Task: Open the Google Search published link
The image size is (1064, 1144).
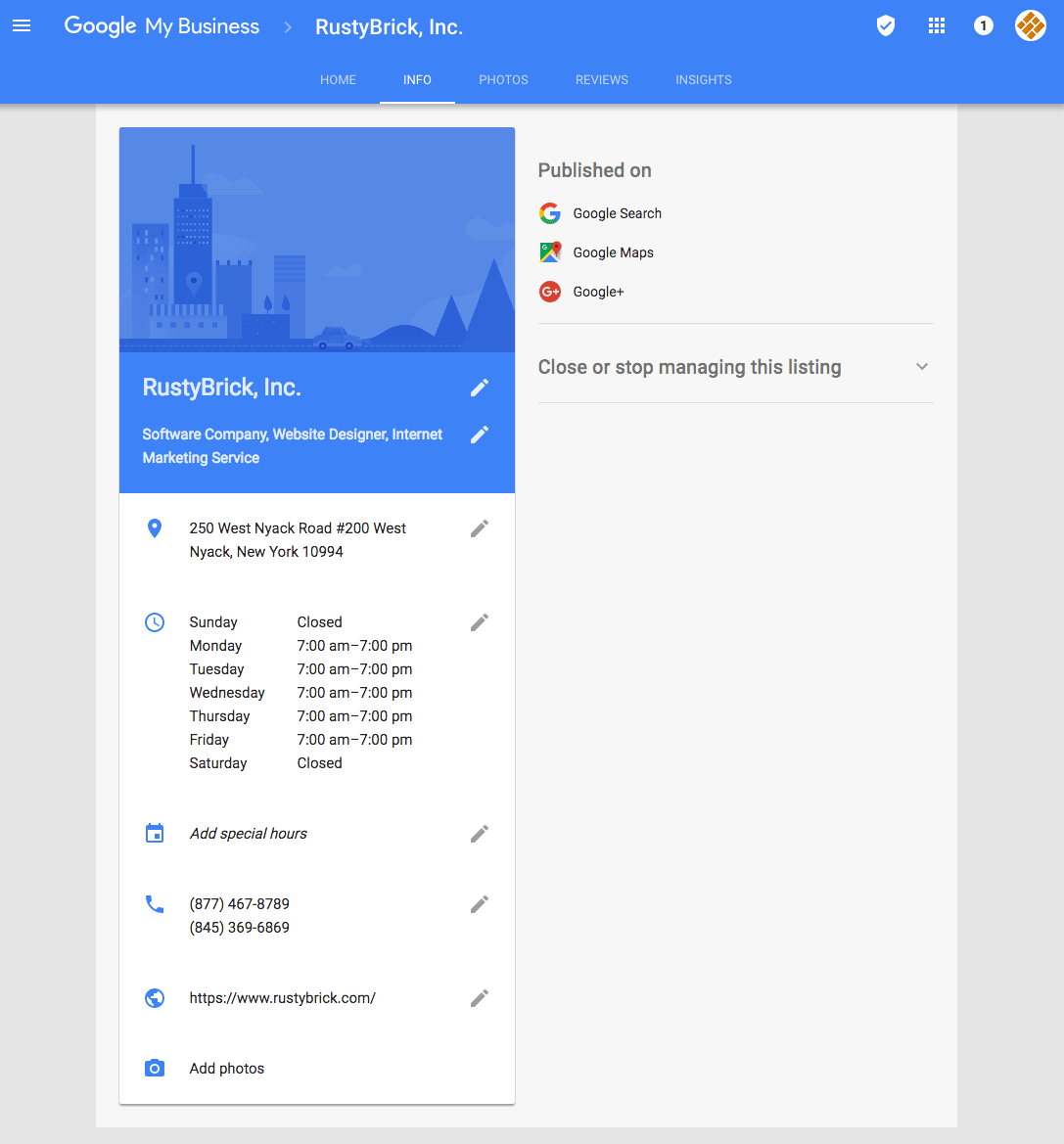Action: 618,213
